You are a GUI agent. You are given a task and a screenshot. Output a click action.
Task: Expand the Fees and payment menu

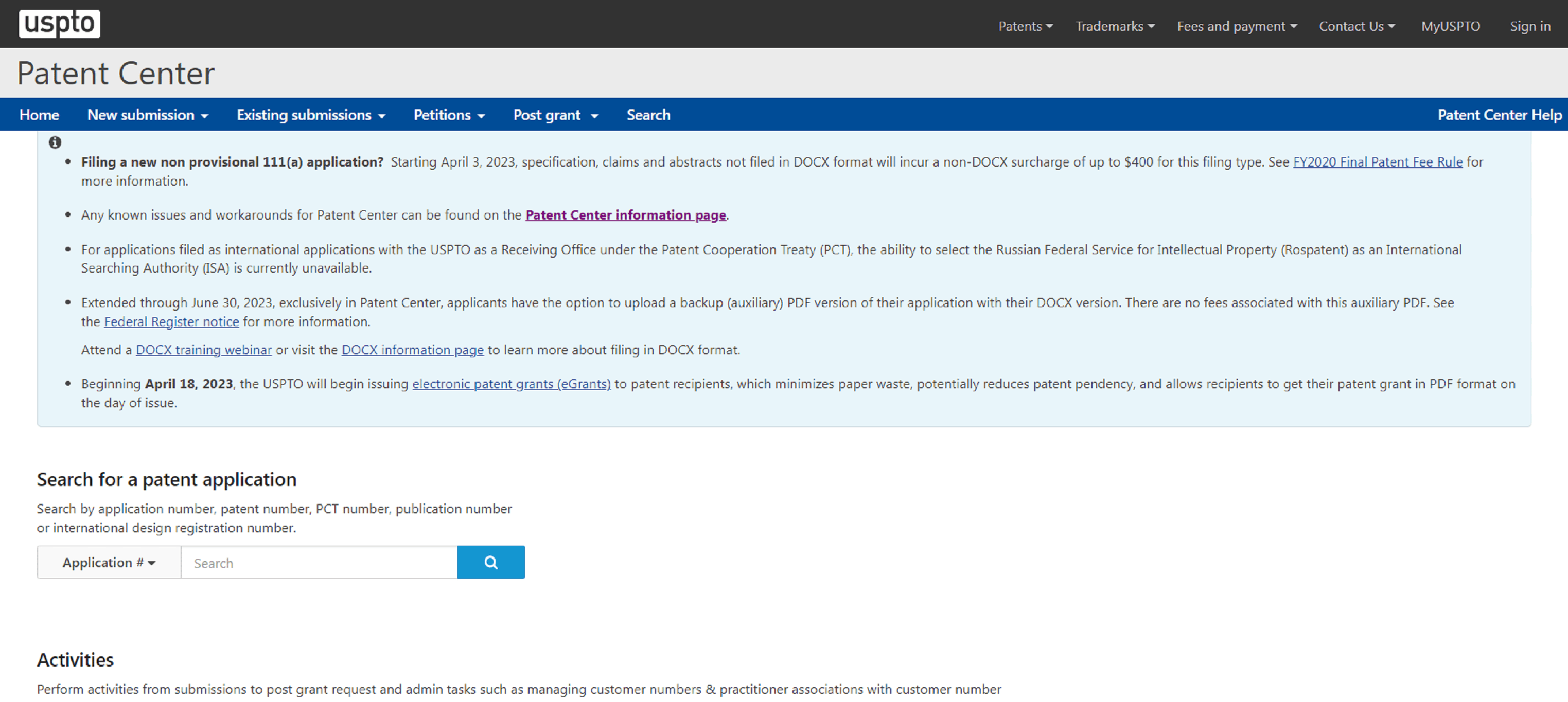(x=1237, y=26)
